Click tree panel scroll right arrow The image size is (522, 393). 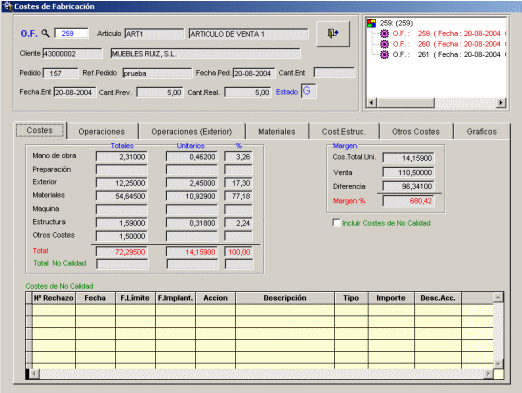tap(501, 103)
